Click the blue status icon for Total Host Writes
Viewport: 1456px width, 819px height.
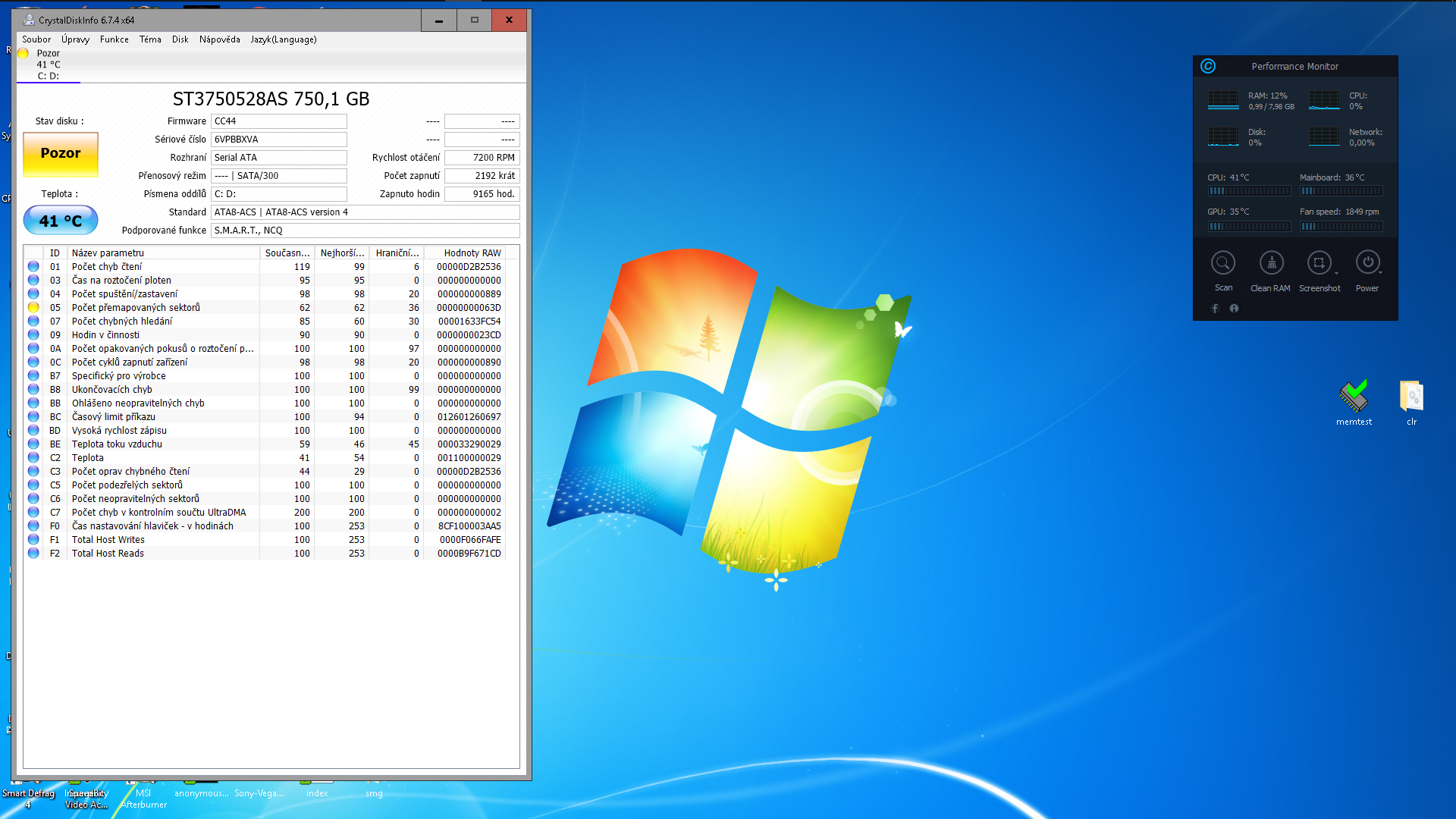[33, 540]
